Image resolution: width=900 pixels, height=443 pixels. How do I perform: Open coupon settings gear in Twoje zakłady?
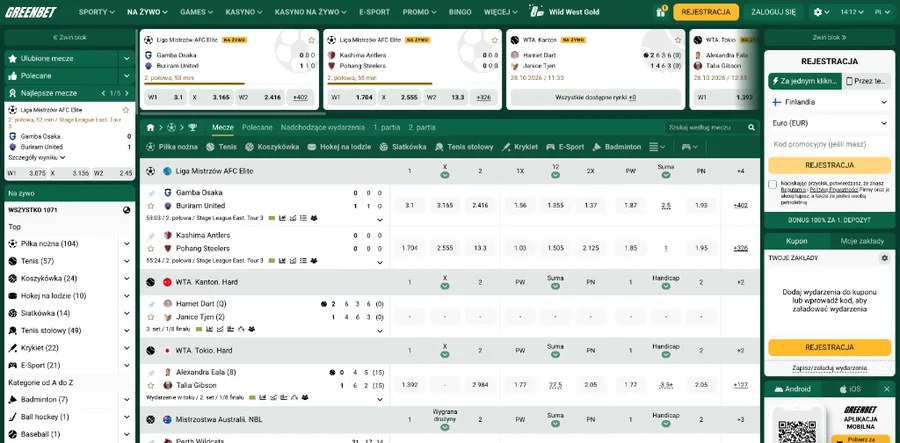coord(885,258)
